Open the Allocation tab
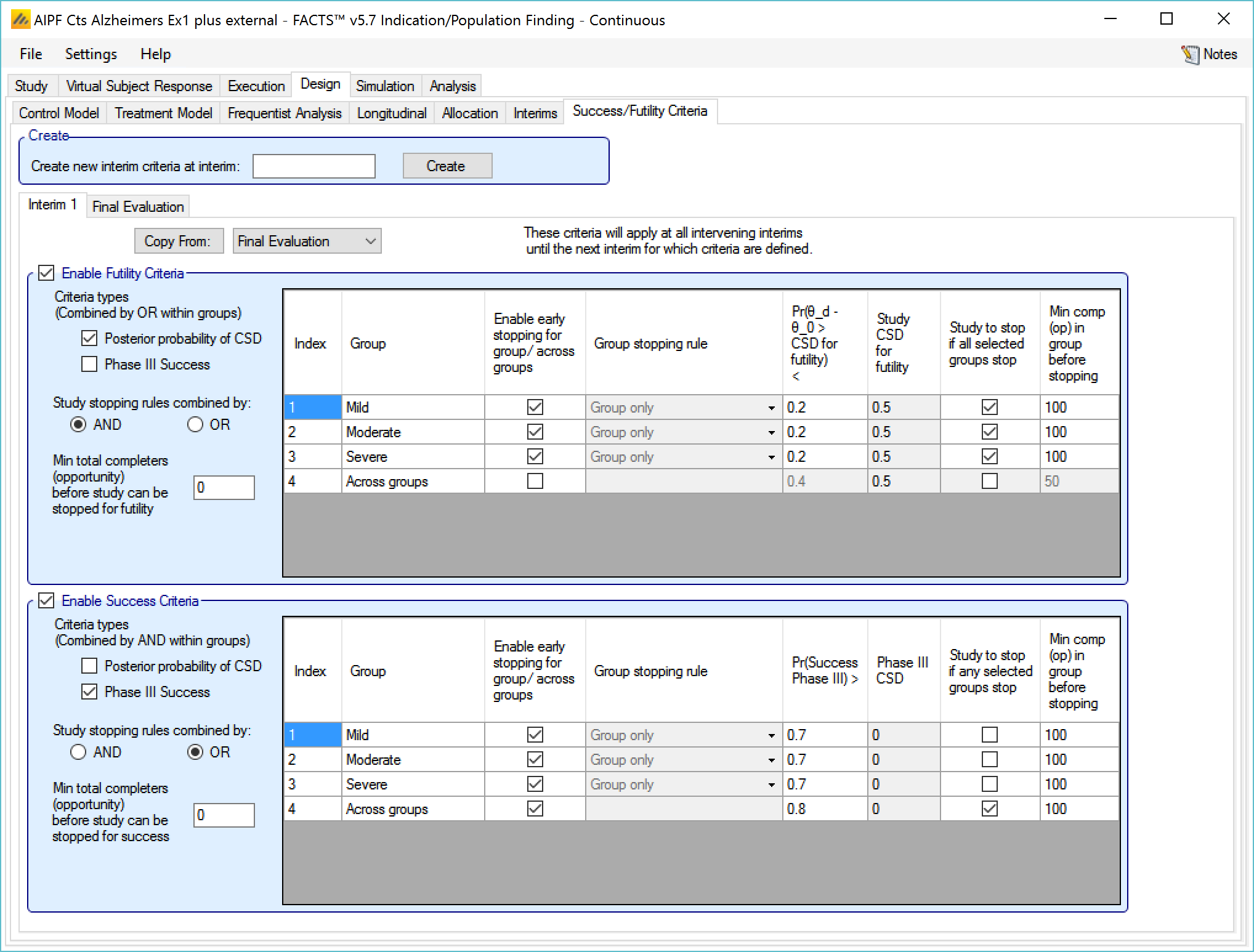1254x952 pixels. point(469,113)
